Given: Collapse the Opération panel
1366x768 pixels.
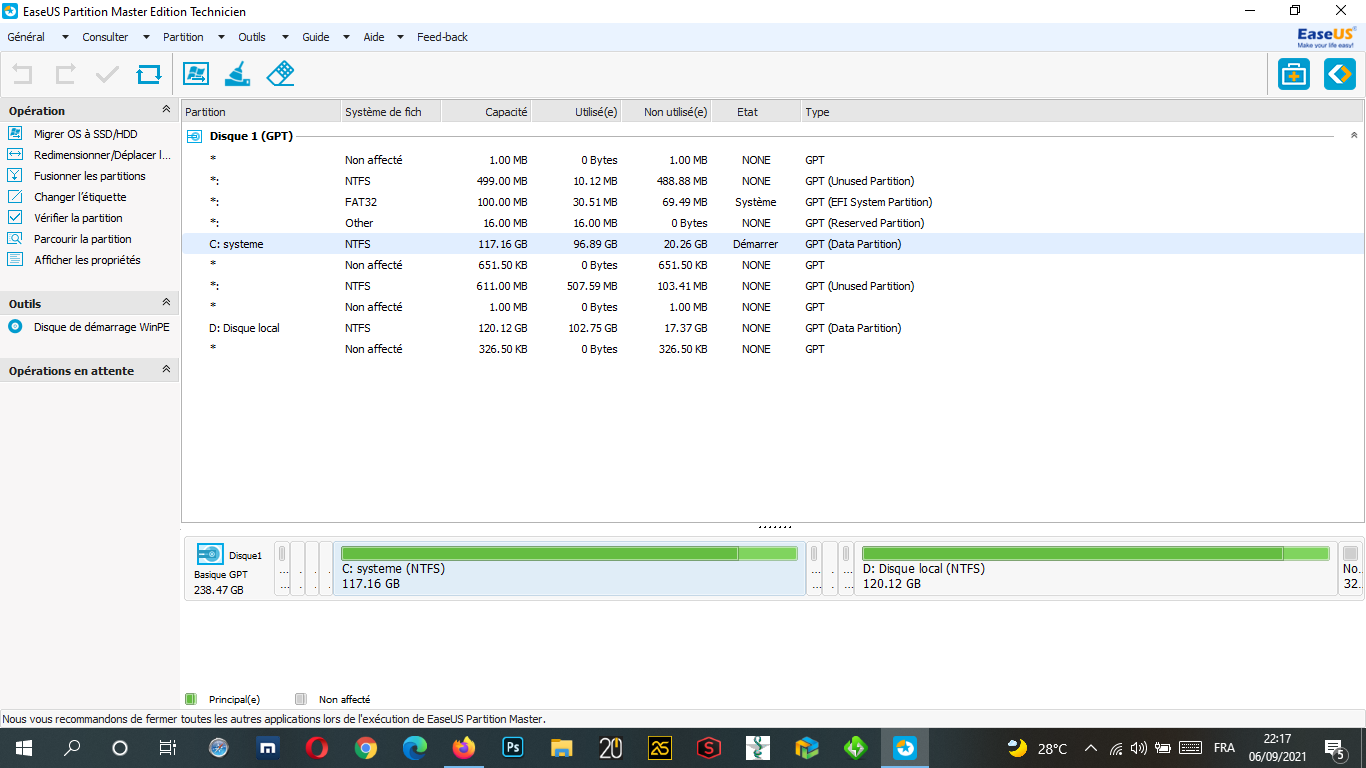Looking at the screenshot, I should click(166, 110).
